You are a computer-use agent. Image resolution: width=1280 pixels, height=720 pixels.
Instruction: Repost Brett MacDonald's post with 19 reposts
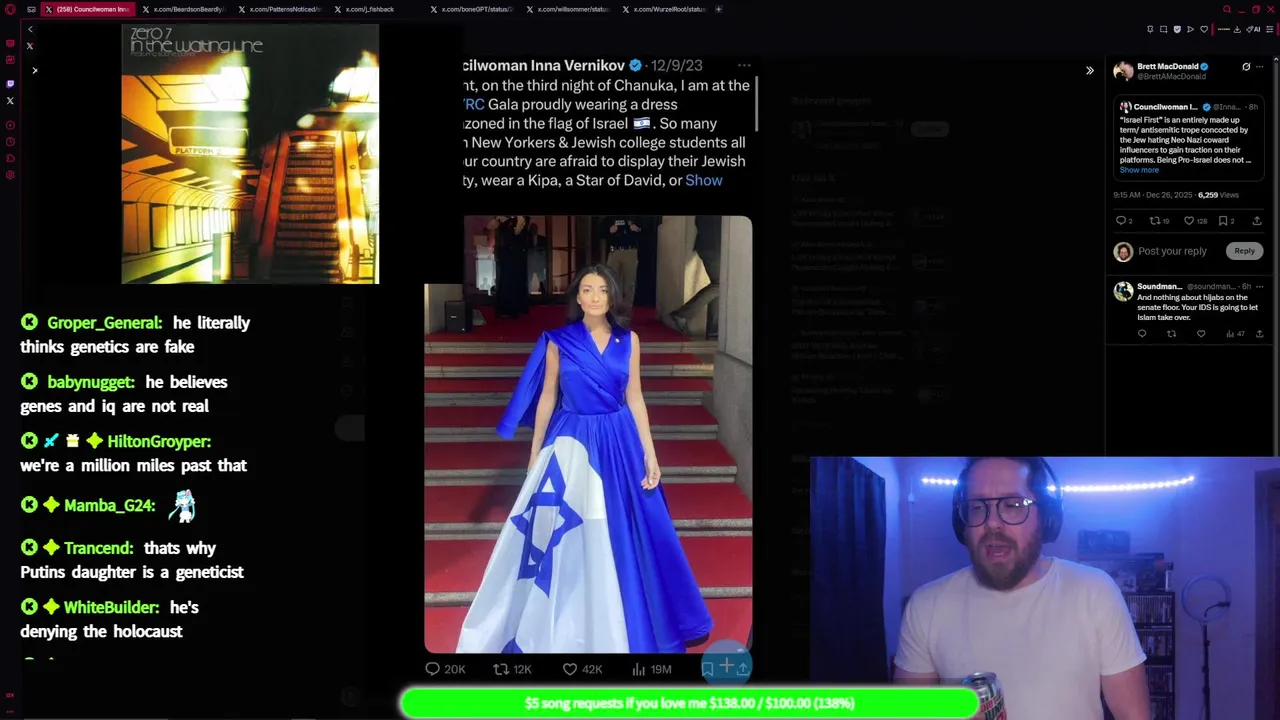tap(1159, 221)
